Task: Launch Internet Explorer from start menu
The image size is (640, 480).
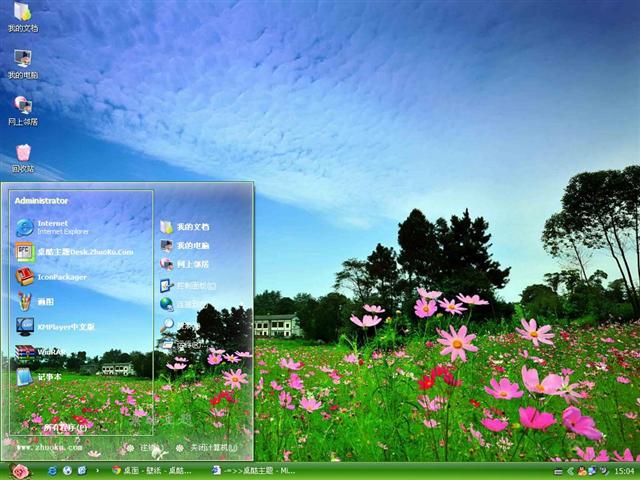Action: pos(52,227)
